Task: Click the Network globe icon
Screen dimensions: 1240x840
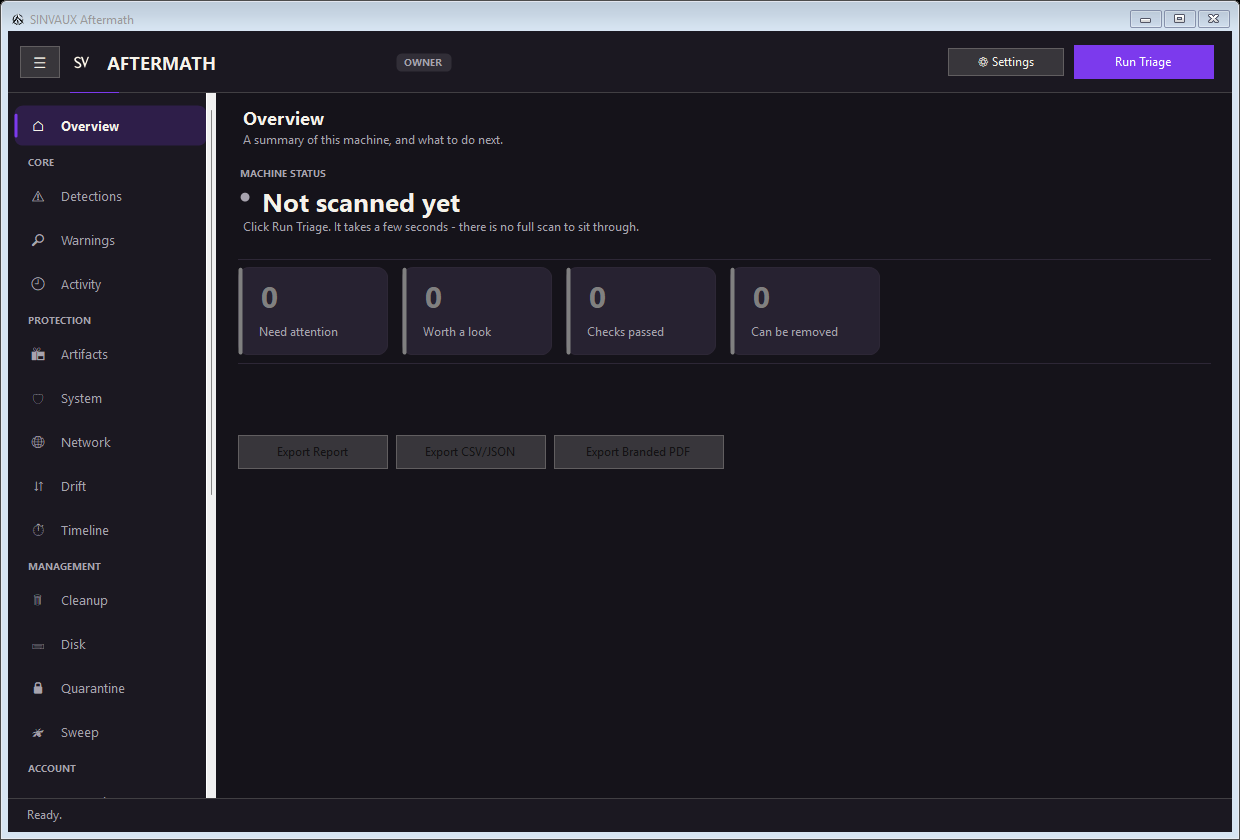Action: coord(38,442)
